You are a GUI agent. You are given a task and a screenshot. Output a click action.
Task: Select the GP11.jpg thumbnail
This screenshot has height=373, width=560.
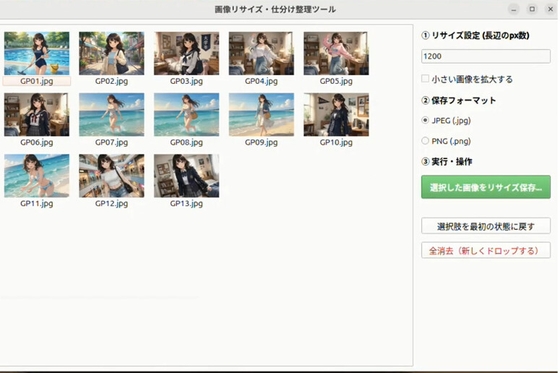(37, 175)
